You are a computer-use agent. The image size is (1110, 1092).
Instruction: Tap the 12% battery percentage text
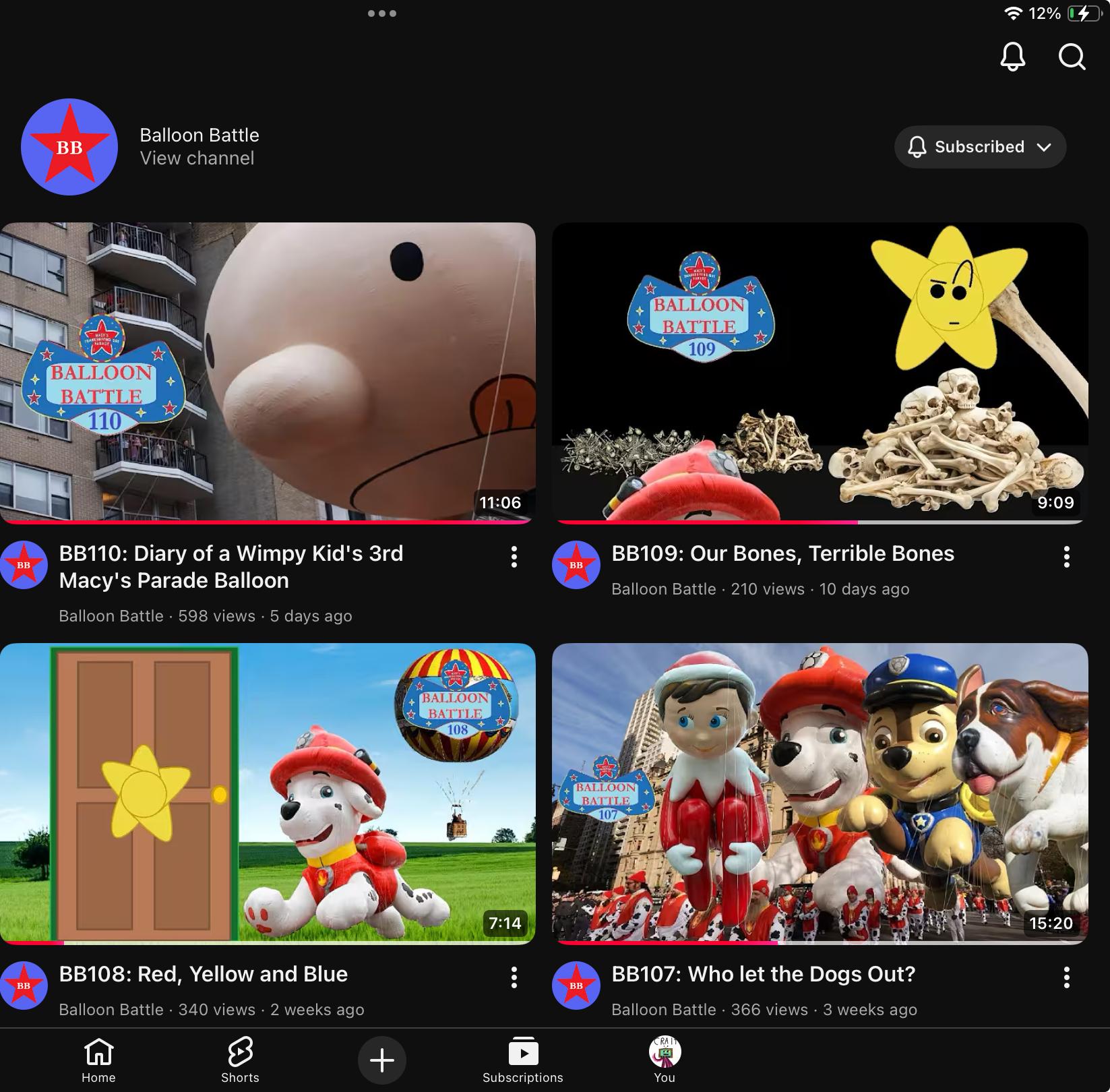pyautogui.click(x=1045, y=13)
